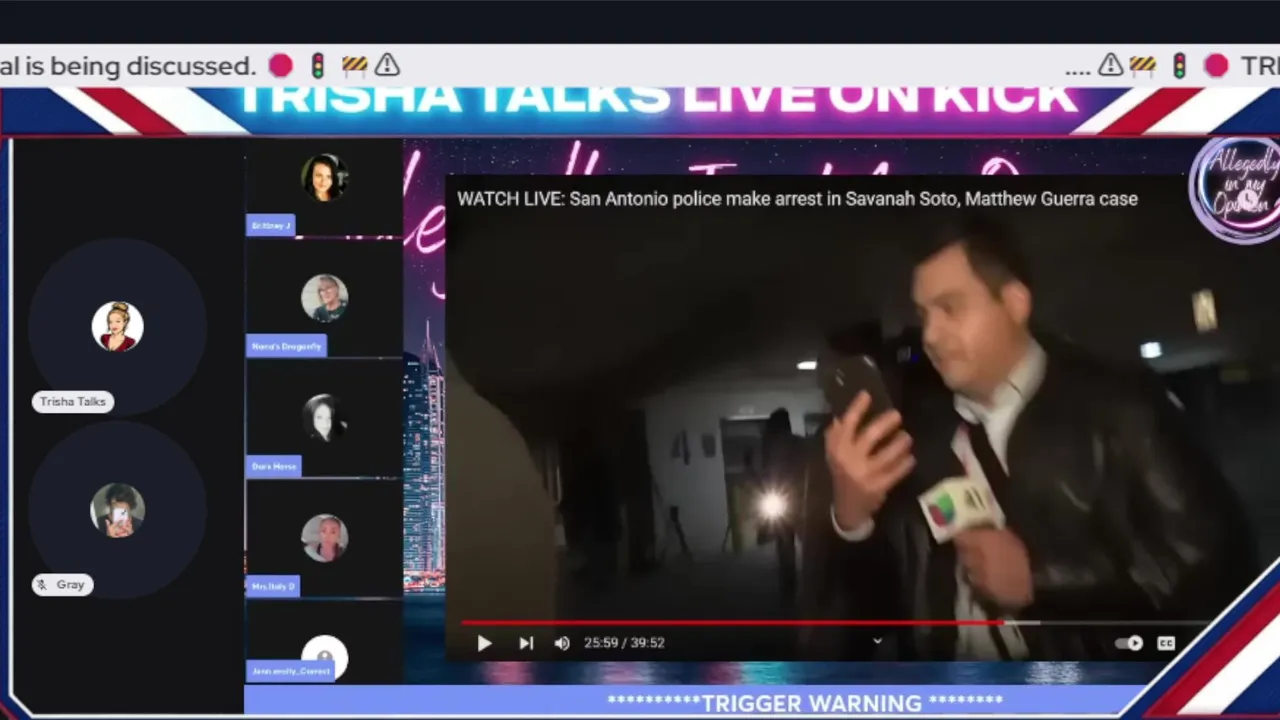Screen dimensions: 1280x720
Task: Skip to the next video
Action: [x=526, y=643]
